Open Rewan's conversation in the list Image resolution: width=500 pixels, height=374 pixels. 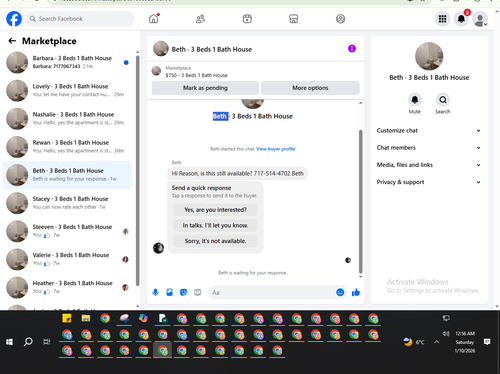click(67, 147)
